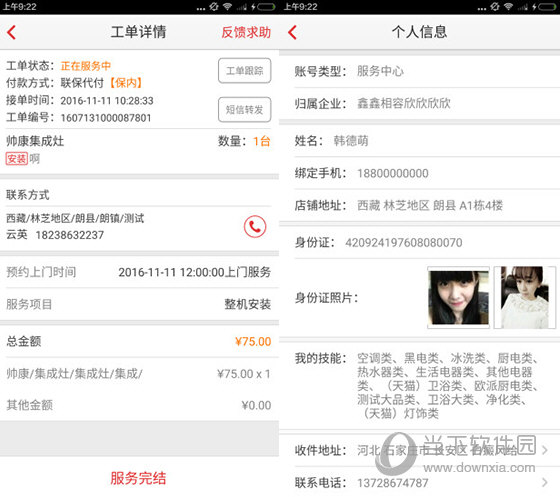The image size is (560, 497).
Task: Select order number 160713100087801
Action: (x=106, y=118)
